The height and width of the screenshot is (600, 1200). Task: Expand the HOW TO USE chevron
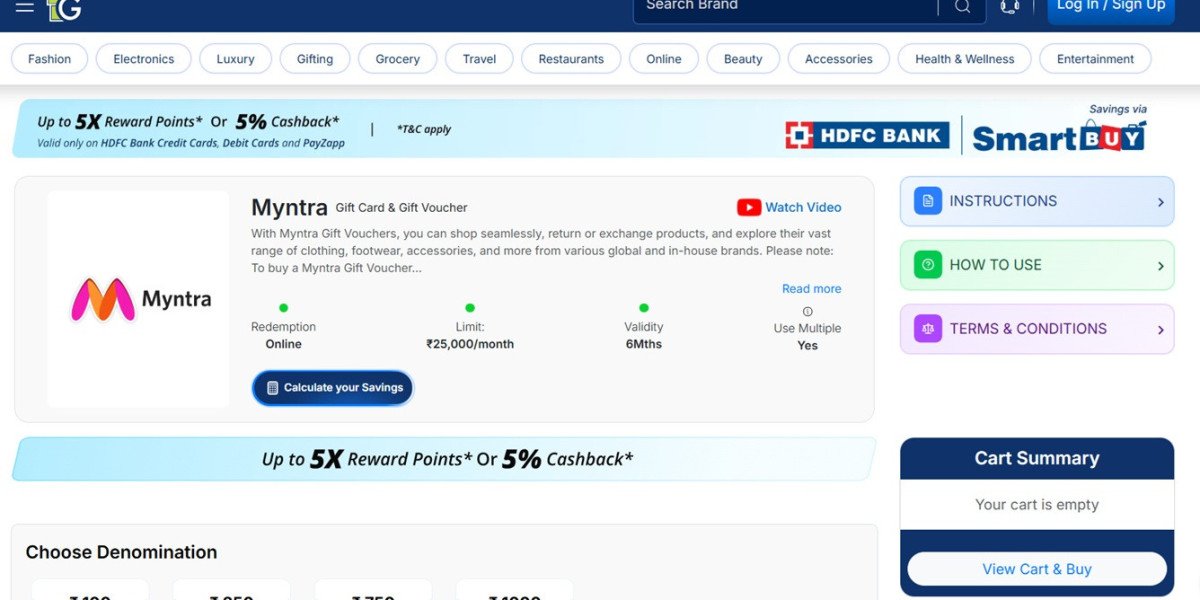(1160, 266)
